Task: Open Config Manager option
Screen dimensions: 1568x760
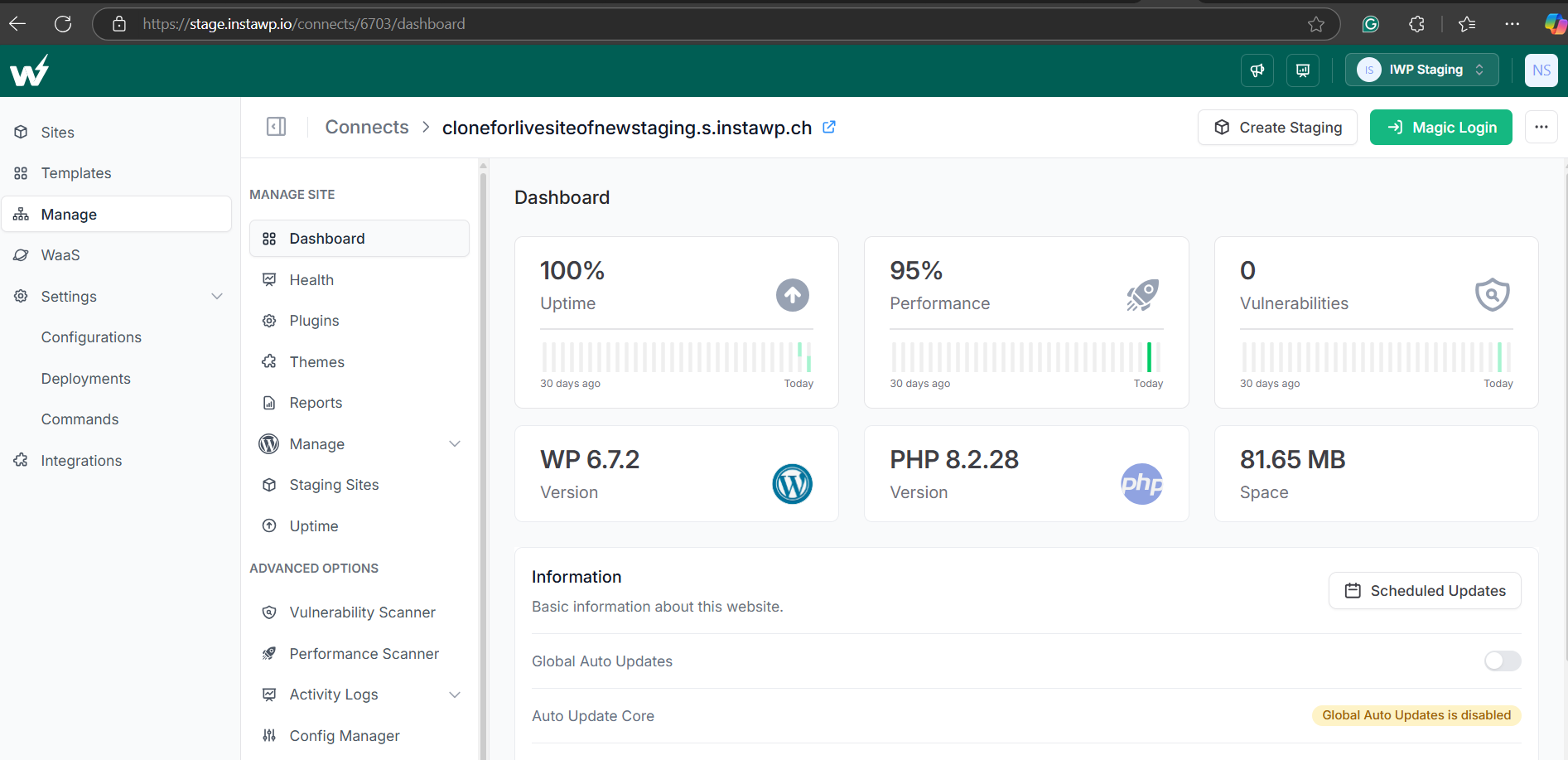Action: 359,736
